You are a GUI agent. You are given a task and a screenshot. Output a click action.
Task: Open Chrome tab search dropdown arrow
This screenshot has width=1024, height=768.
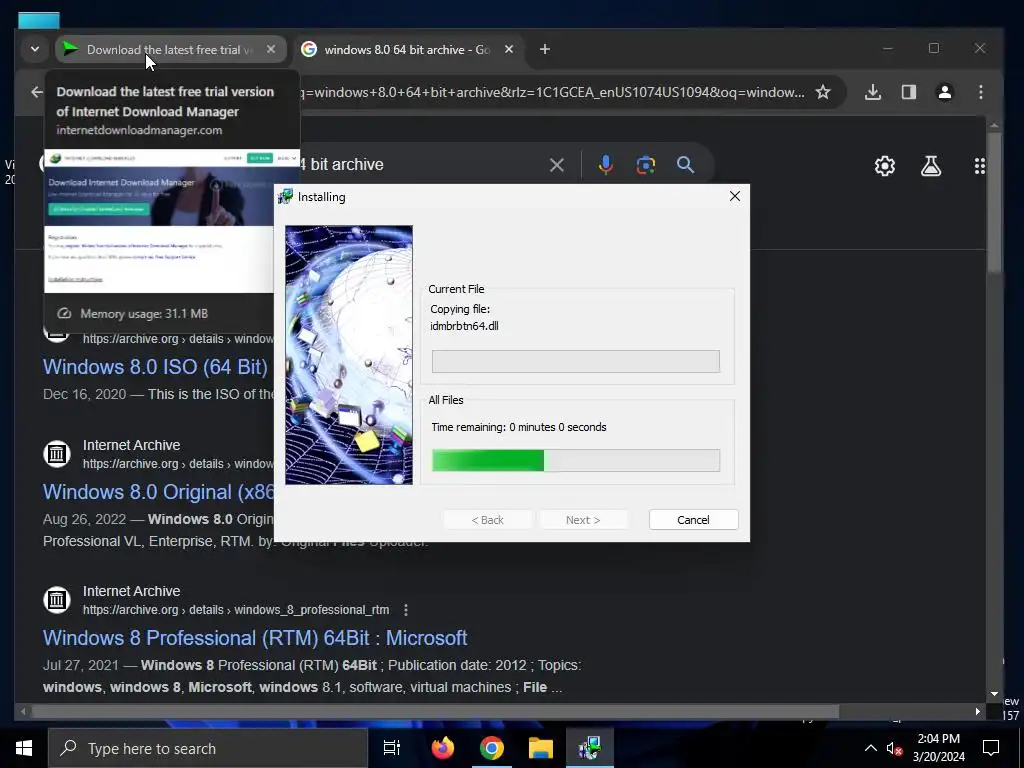[35, 50]
